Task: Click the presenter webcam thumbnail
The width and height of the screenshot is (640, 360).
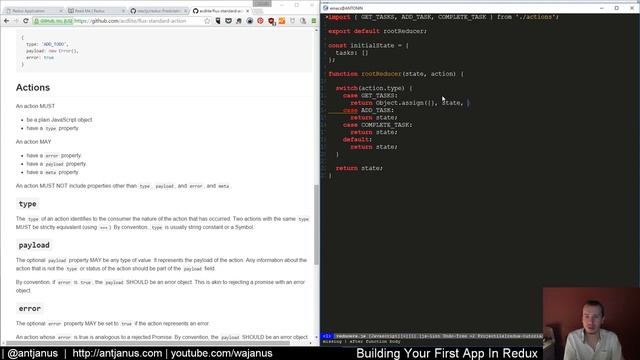Action: point(591,324)
